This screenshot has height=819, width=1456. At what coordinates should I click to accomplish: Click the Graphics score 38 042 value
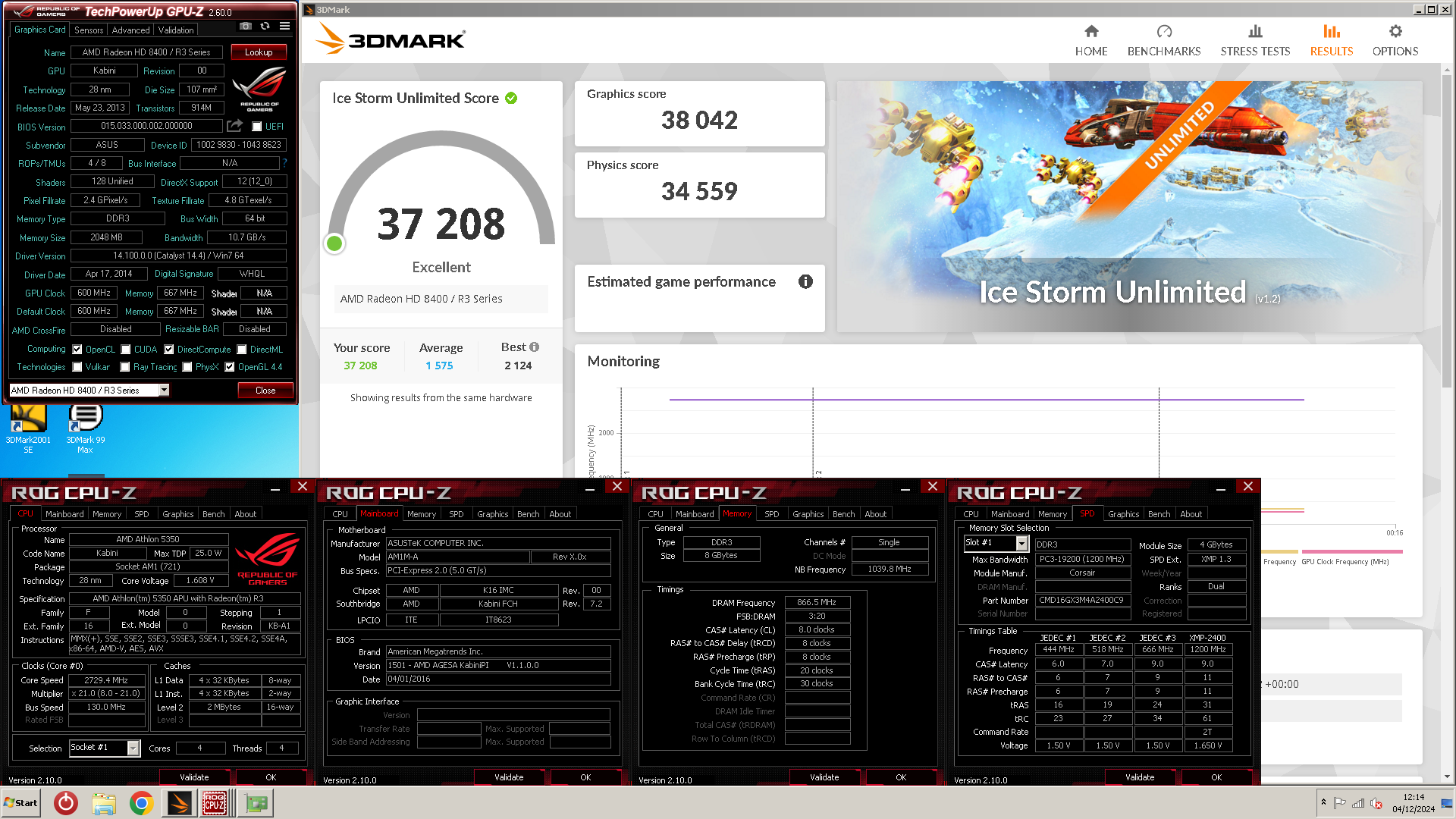699,120
